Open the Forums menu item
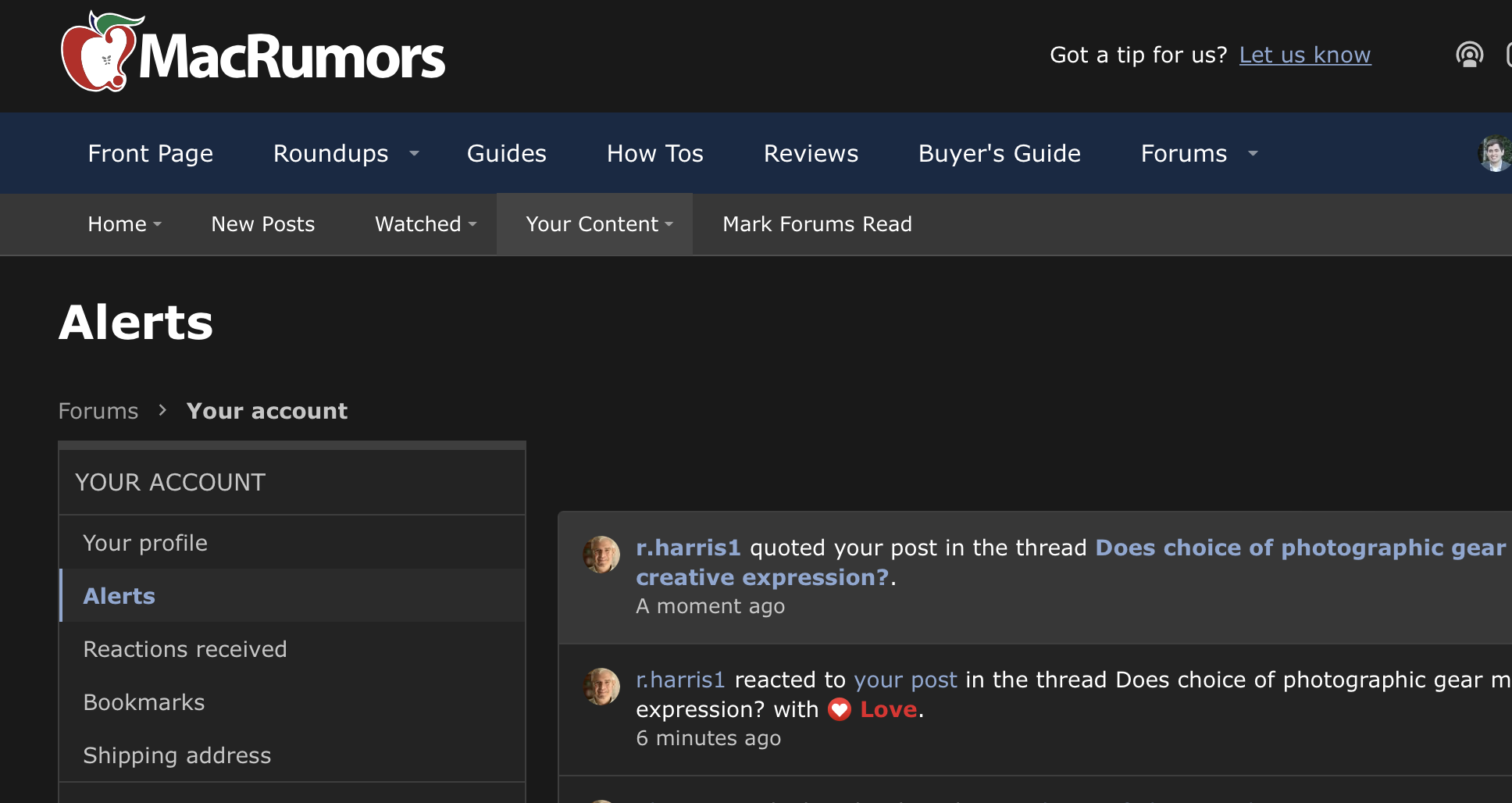The width and height of the screenshot is (1512, 803). [x=1184, y=153]
